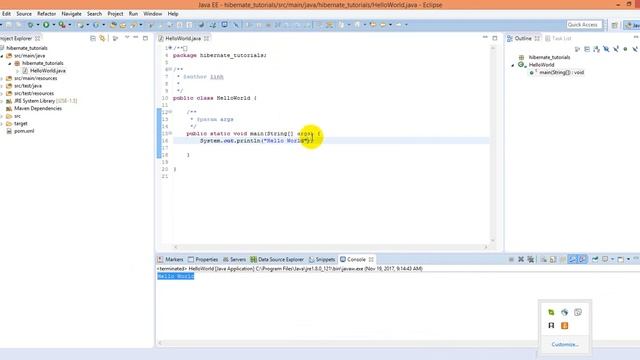Toggle Sort in Outline toolbar
The width and height of the screenshot is (640, 360).
(596, 49)
